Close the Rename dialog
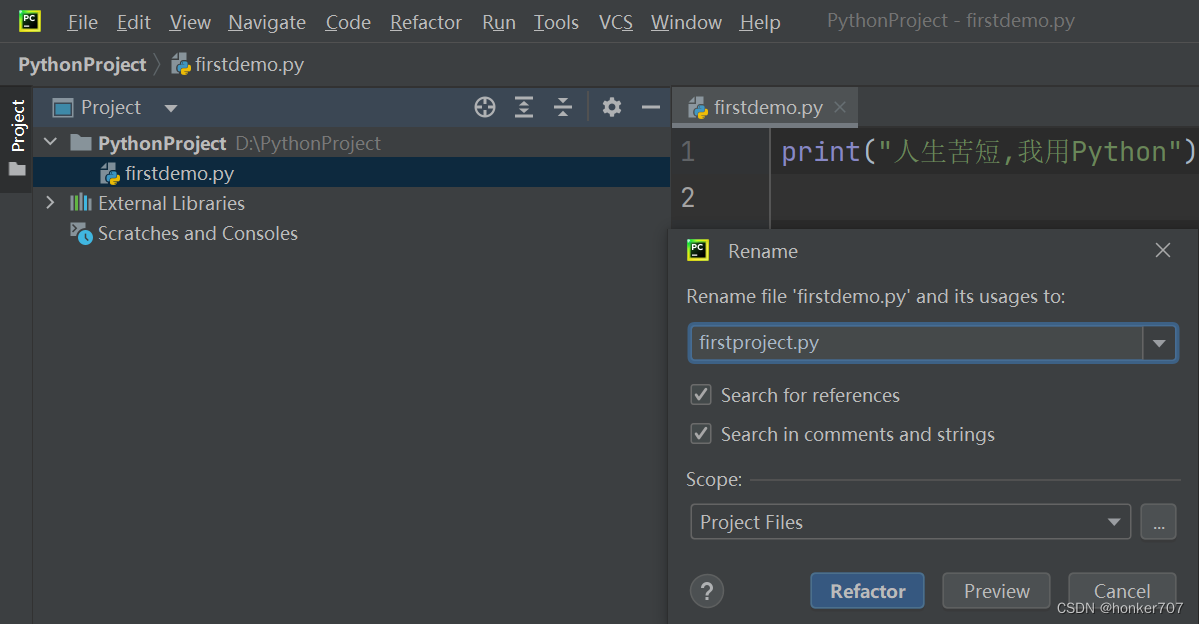Viewport: 1199px width, 624px height. pyautogui.click(x=1163, y=250)
